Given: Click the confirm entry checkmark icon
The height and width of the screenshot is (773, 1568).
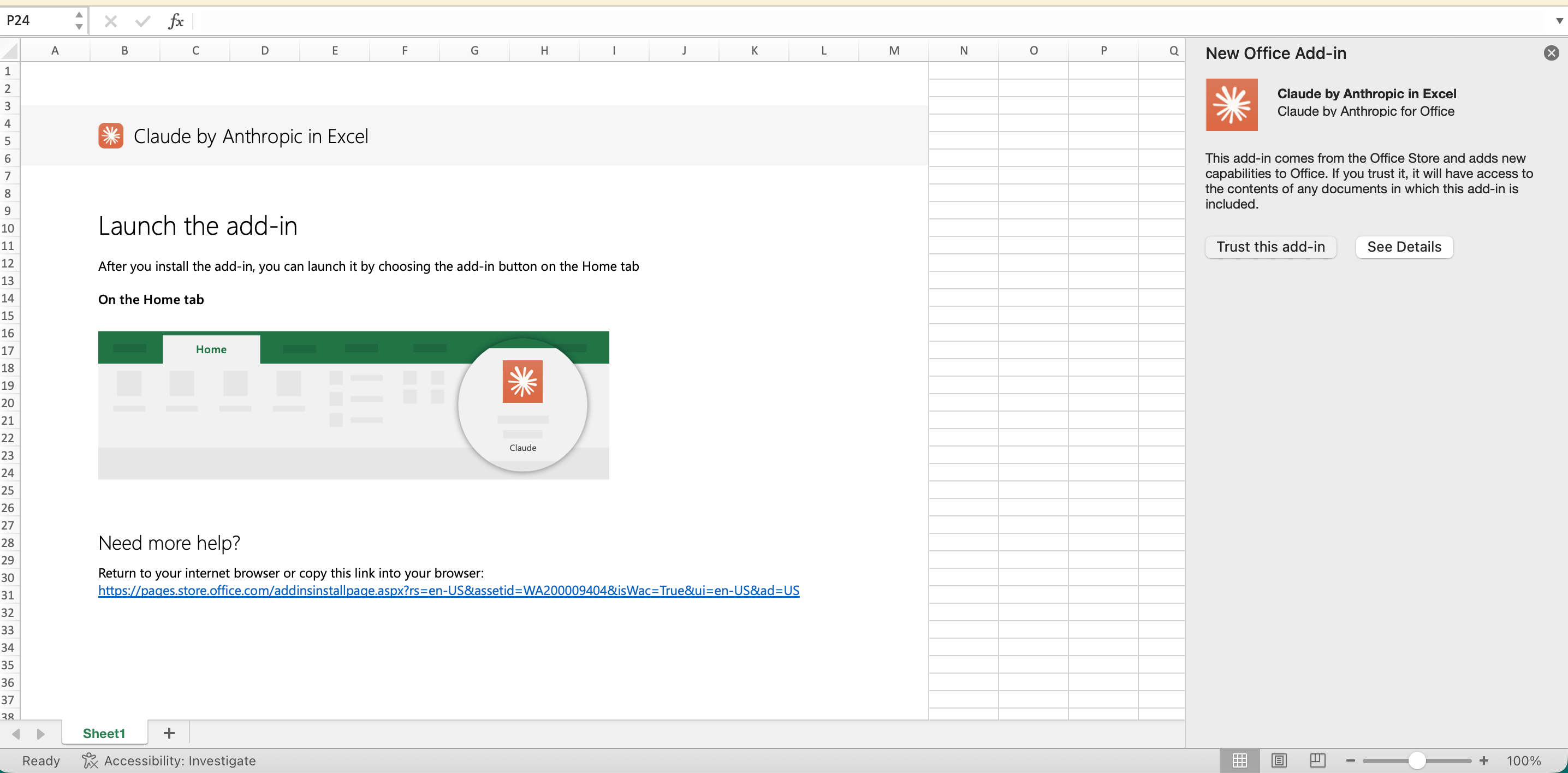Looking at the screenshot, I should tap(142, 21).
